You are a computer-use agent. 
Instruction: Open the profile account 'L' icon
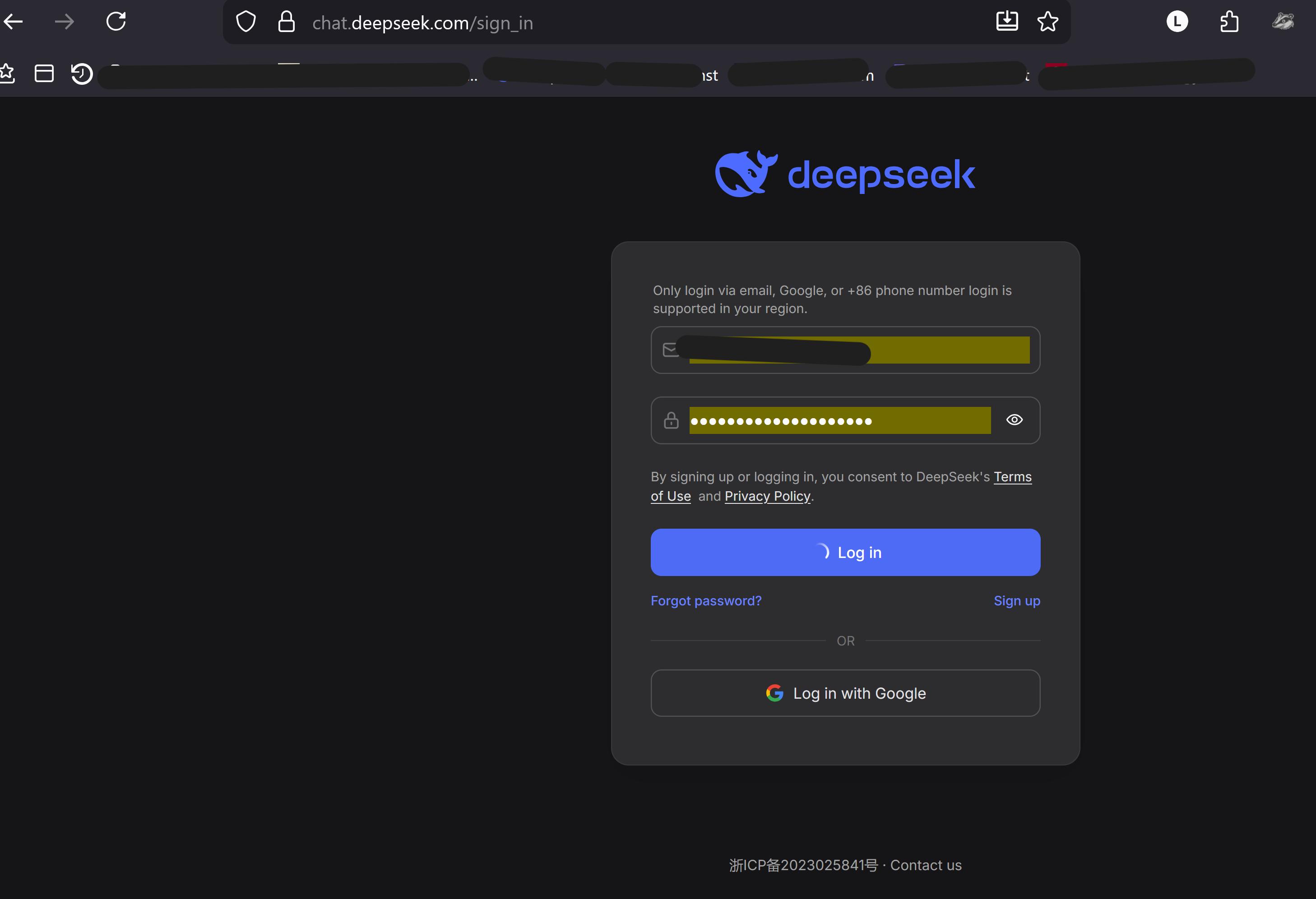[1177, 22]
